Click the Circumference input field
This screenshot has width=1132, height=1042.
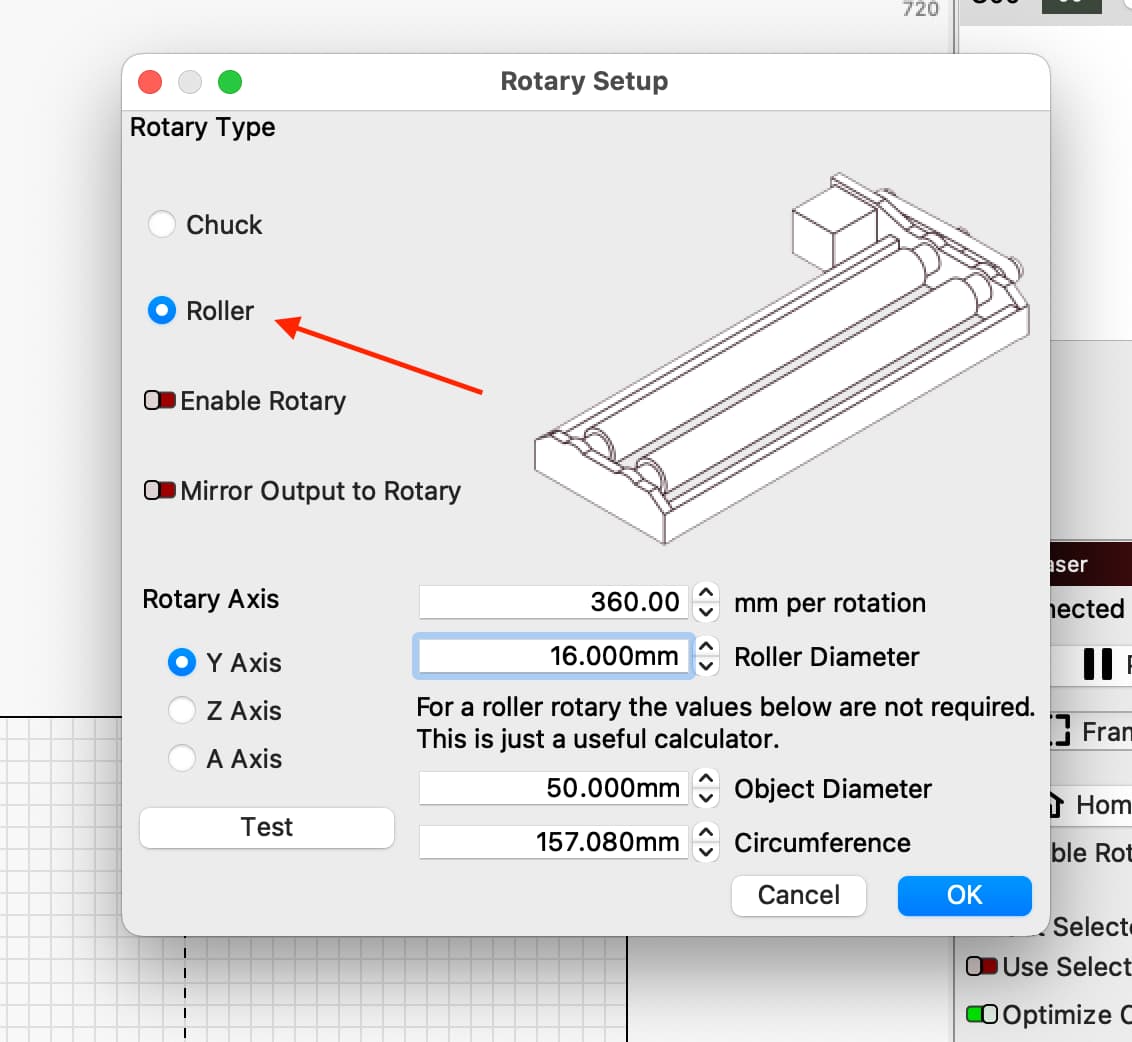click(554, 843)
